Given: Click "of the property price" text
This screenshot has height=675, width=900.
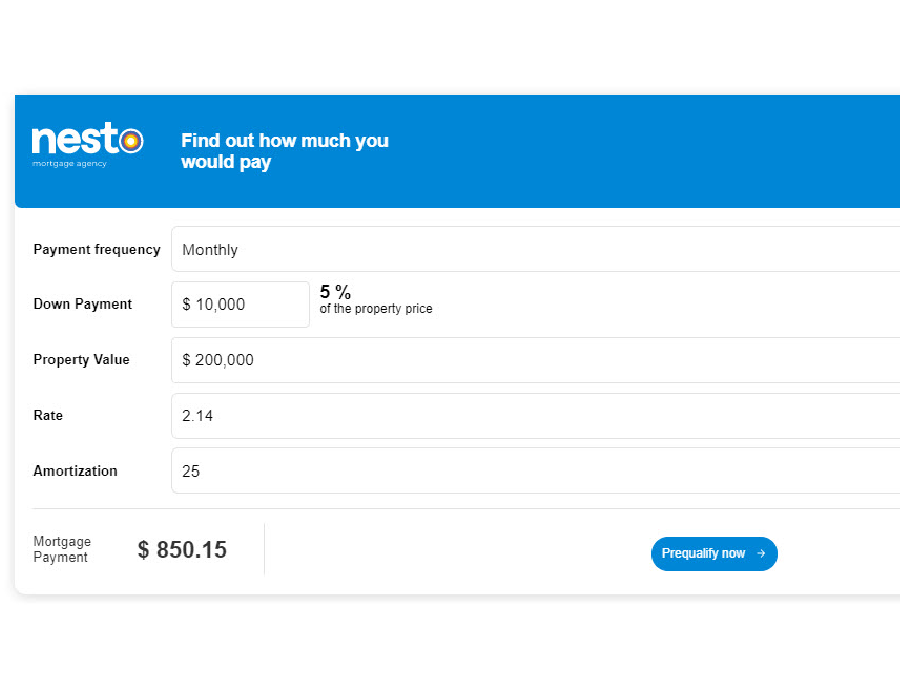Looking at the screenshot, I should (376, 310).
